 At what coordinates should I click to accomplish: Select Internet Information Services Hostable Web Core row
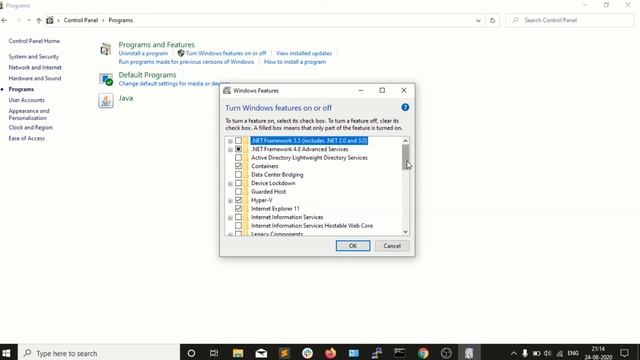pos(312,226)
